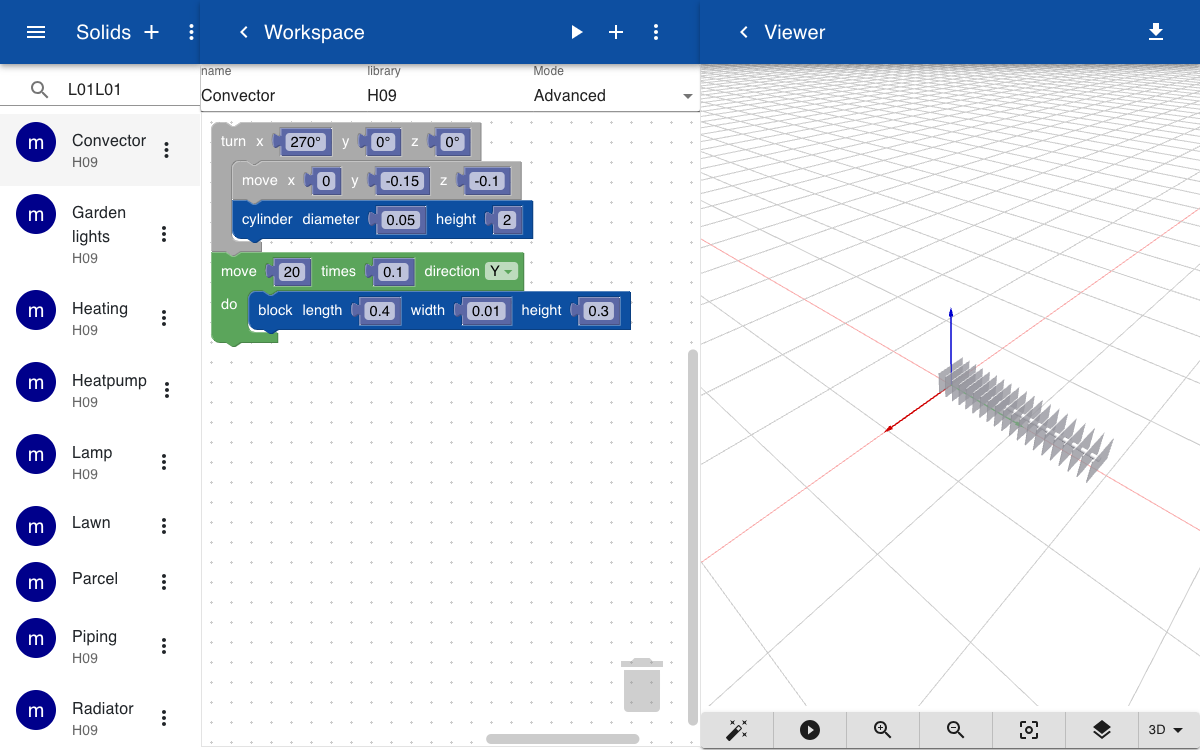This screenshot has width=1200, height=750.
Task: Zoom in on the 3D view
Action: [883, 730]
